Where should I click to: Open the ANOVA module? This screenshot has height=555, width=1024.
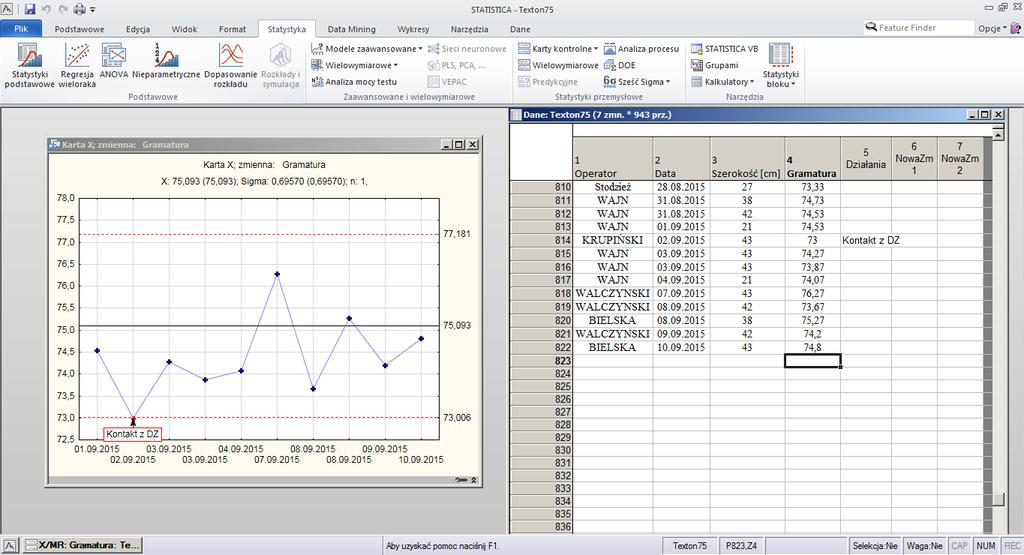click(x=114, y=61)
